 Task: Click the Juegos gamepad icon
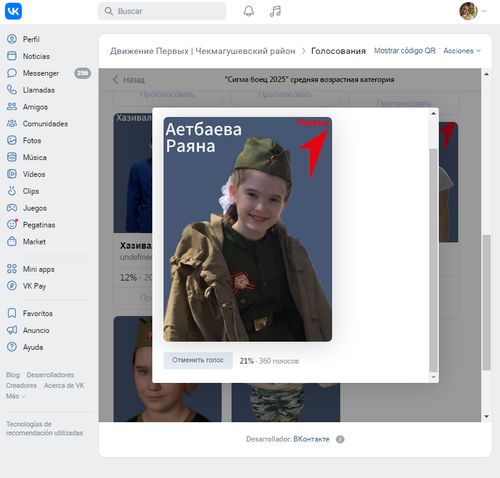pos(12,208)
